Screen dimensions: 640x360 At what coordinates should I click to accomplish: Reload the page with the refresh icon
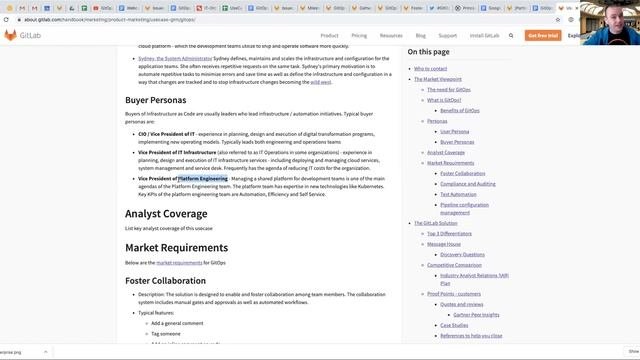[6, 20]
